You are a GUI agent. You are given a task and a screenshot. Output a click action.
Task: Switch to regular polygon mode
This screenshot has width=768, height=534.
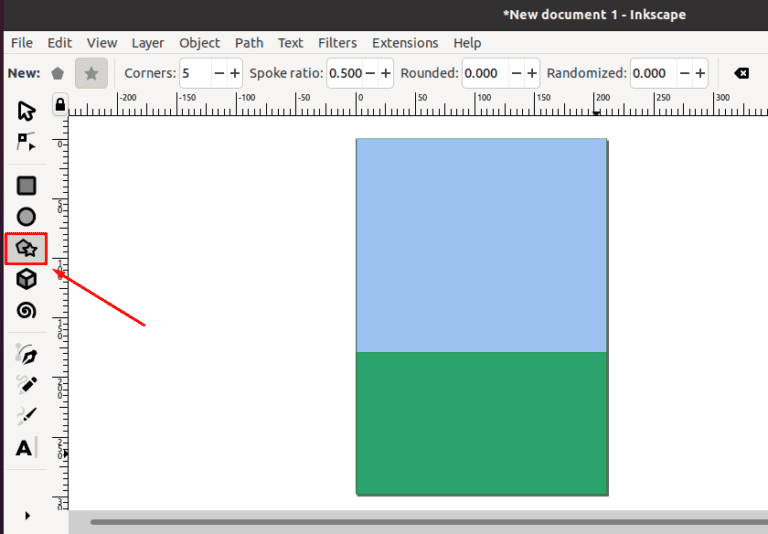coord(58,73)
